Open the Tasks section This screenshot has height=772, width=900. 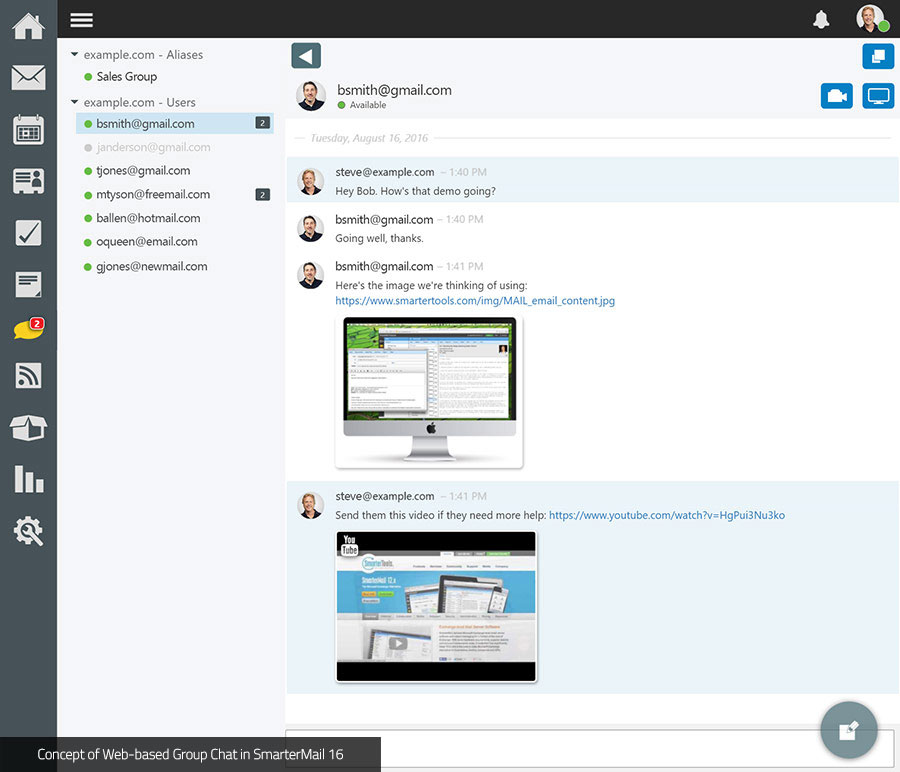click(x=27, y=233)
